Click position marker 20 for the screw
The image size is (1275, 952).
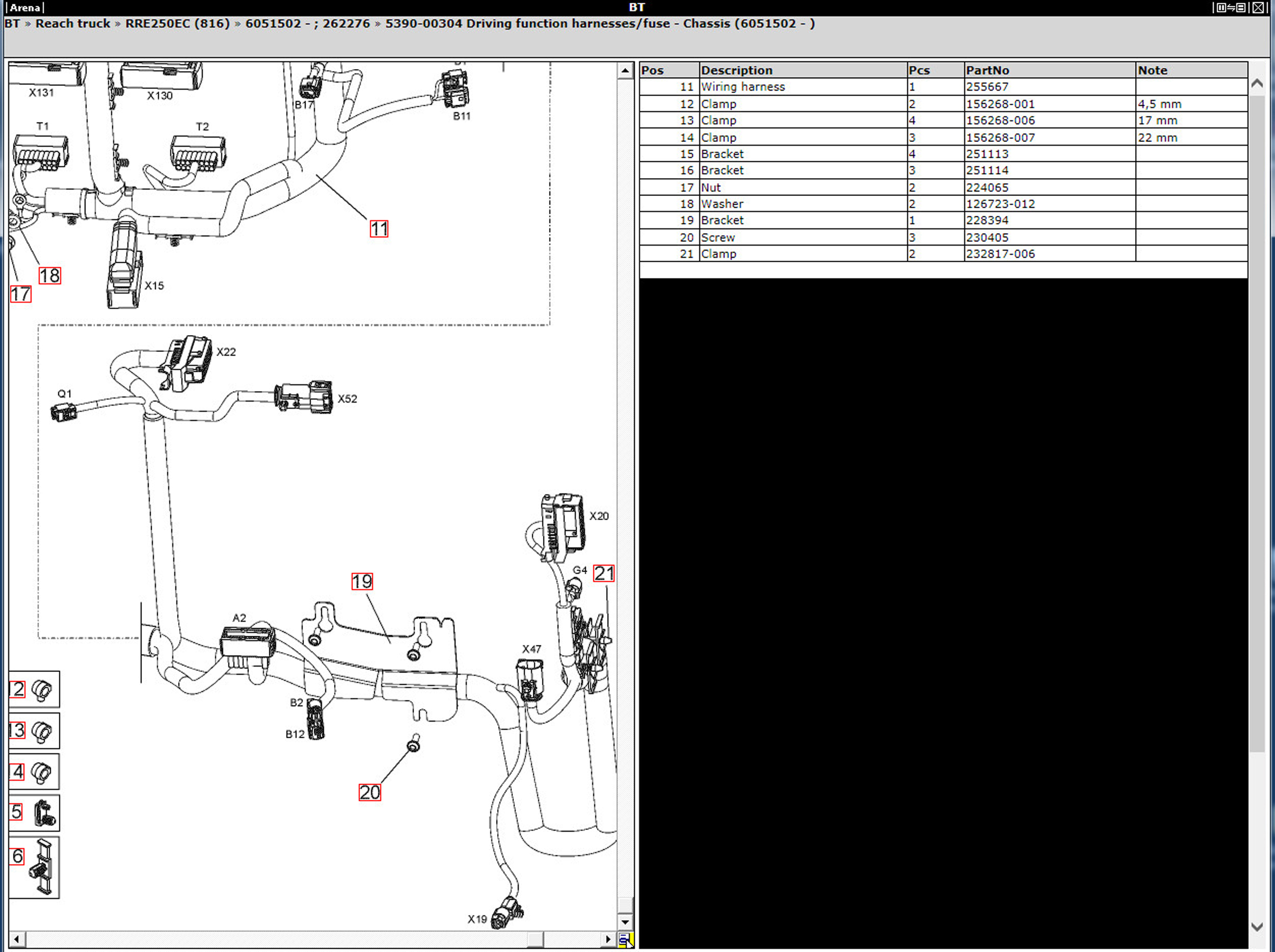coord(369,792)
